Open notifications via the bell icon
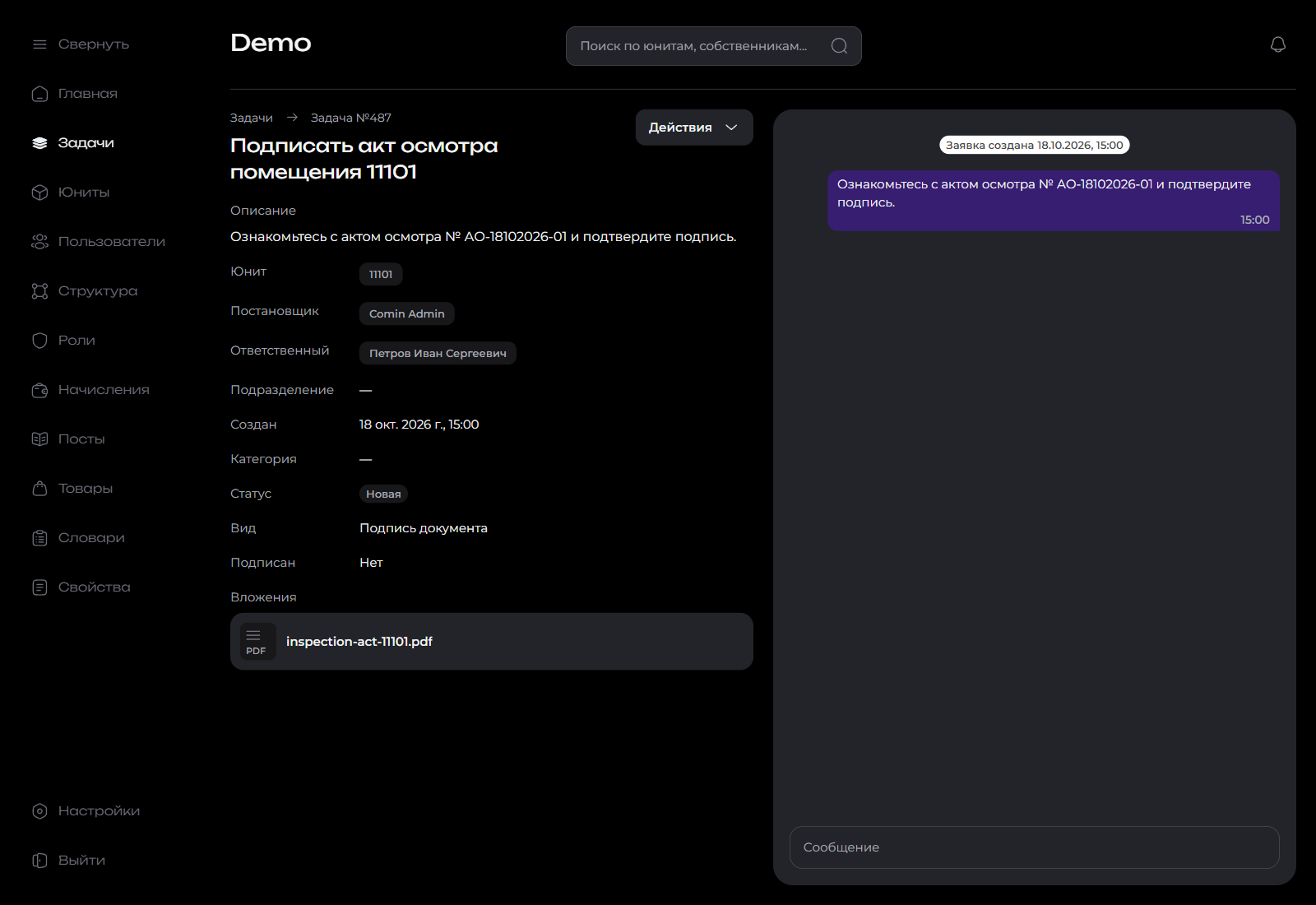The width and height of the screenshot is (1316, 905). click(1278, 44)
